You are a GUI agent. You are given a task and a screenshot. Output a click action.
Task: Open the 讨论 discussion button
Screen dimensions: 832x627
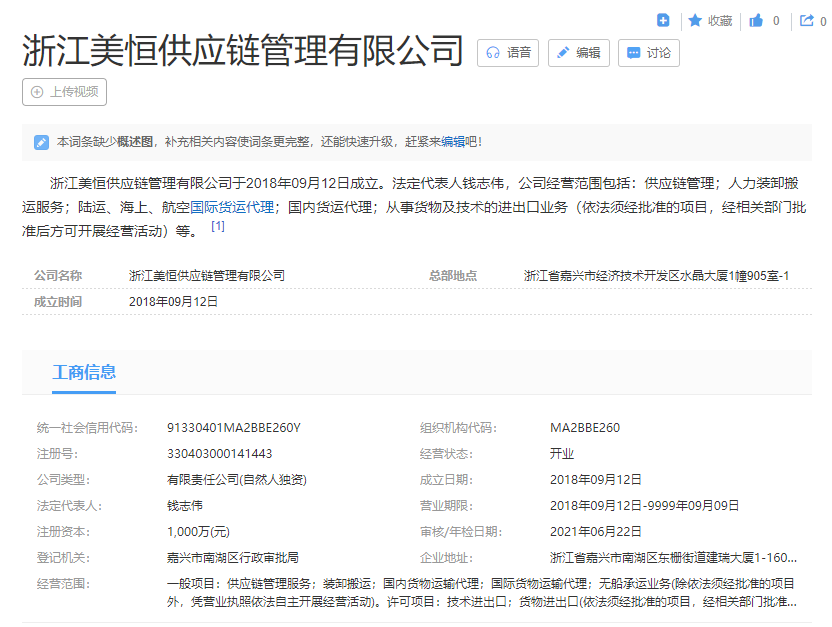pos(648,53)
